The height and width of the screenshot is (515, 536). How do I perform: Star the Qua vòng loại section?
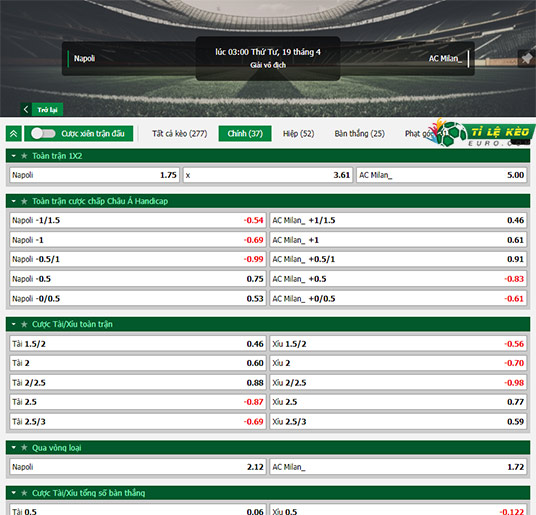24,448
